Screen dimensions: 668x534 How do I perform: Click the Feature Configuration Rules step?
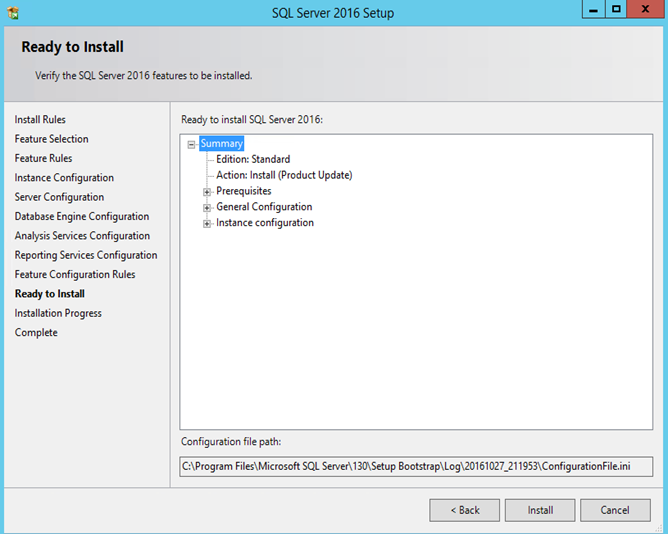(x=75, y=274)
